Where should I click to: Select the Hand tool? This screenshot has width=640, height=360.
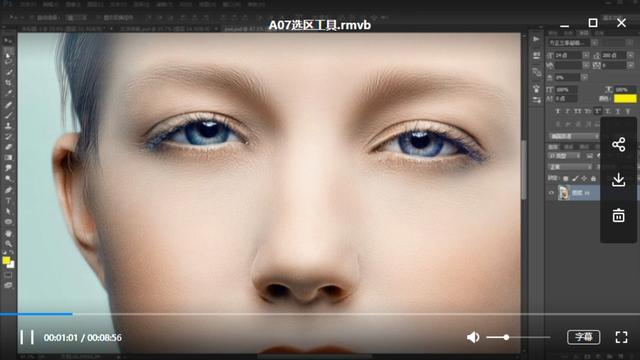pos(8,233)
